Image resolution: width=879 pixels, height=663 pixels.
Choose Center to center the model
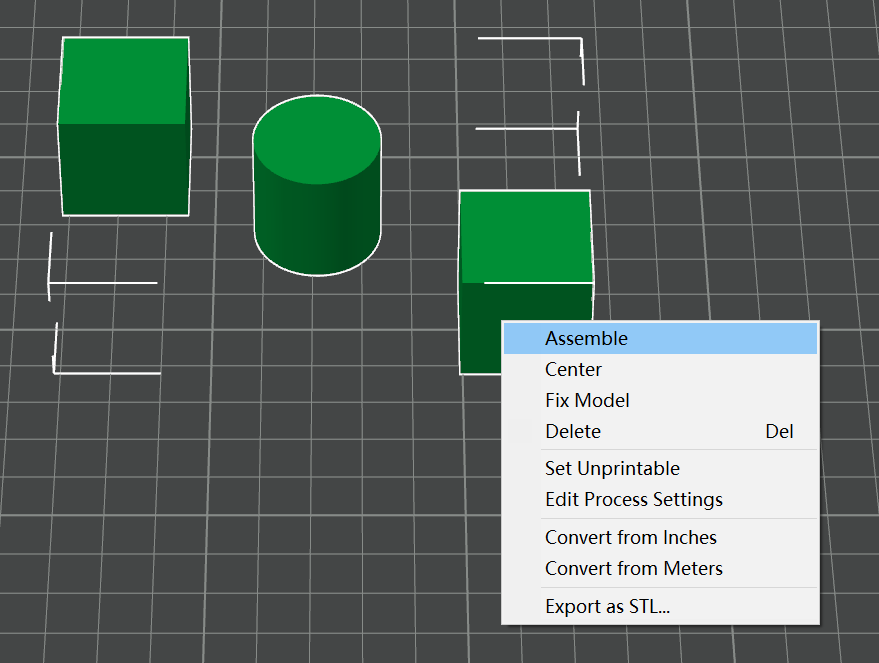click(573, 369)
